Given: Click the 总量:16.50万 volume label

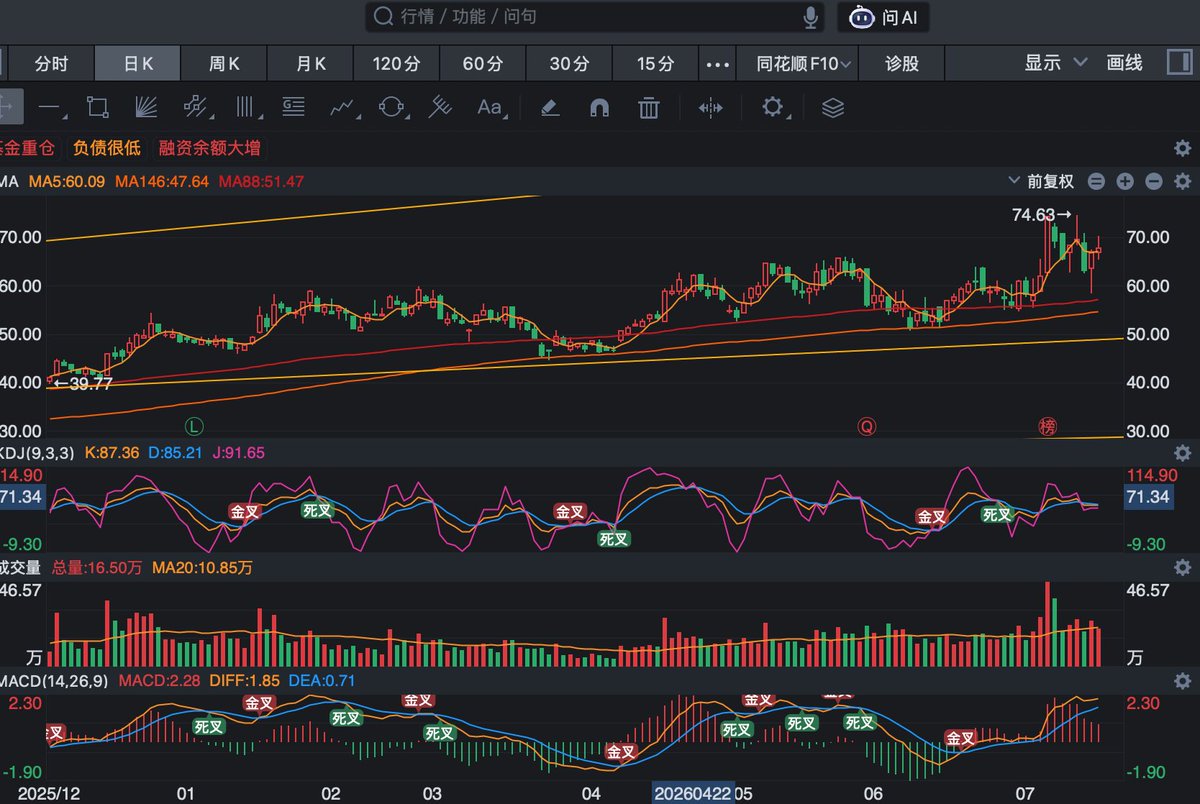Looking at the screenshot, I should [96, 568].
